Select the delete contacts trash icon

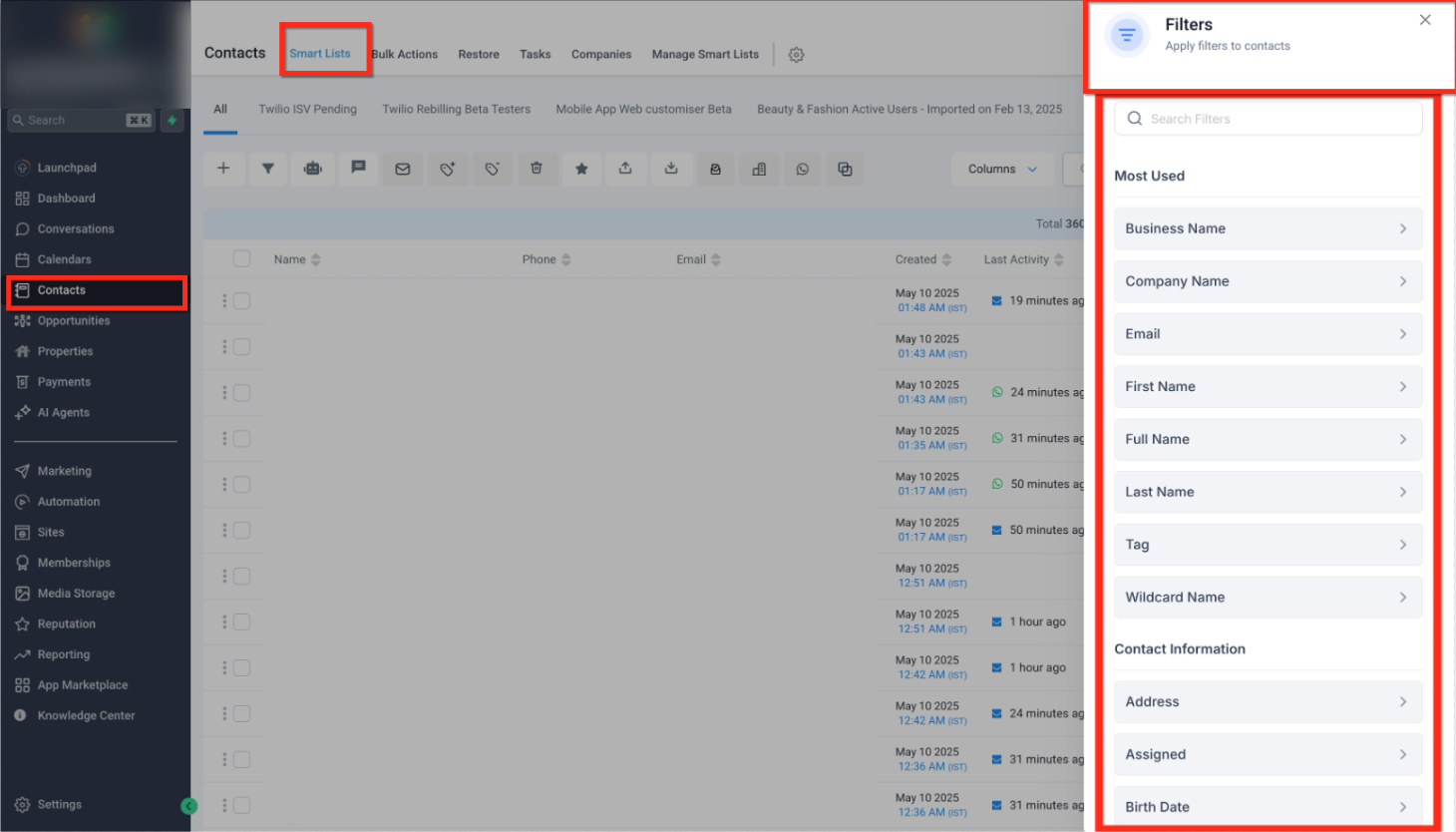click(537, 169)
